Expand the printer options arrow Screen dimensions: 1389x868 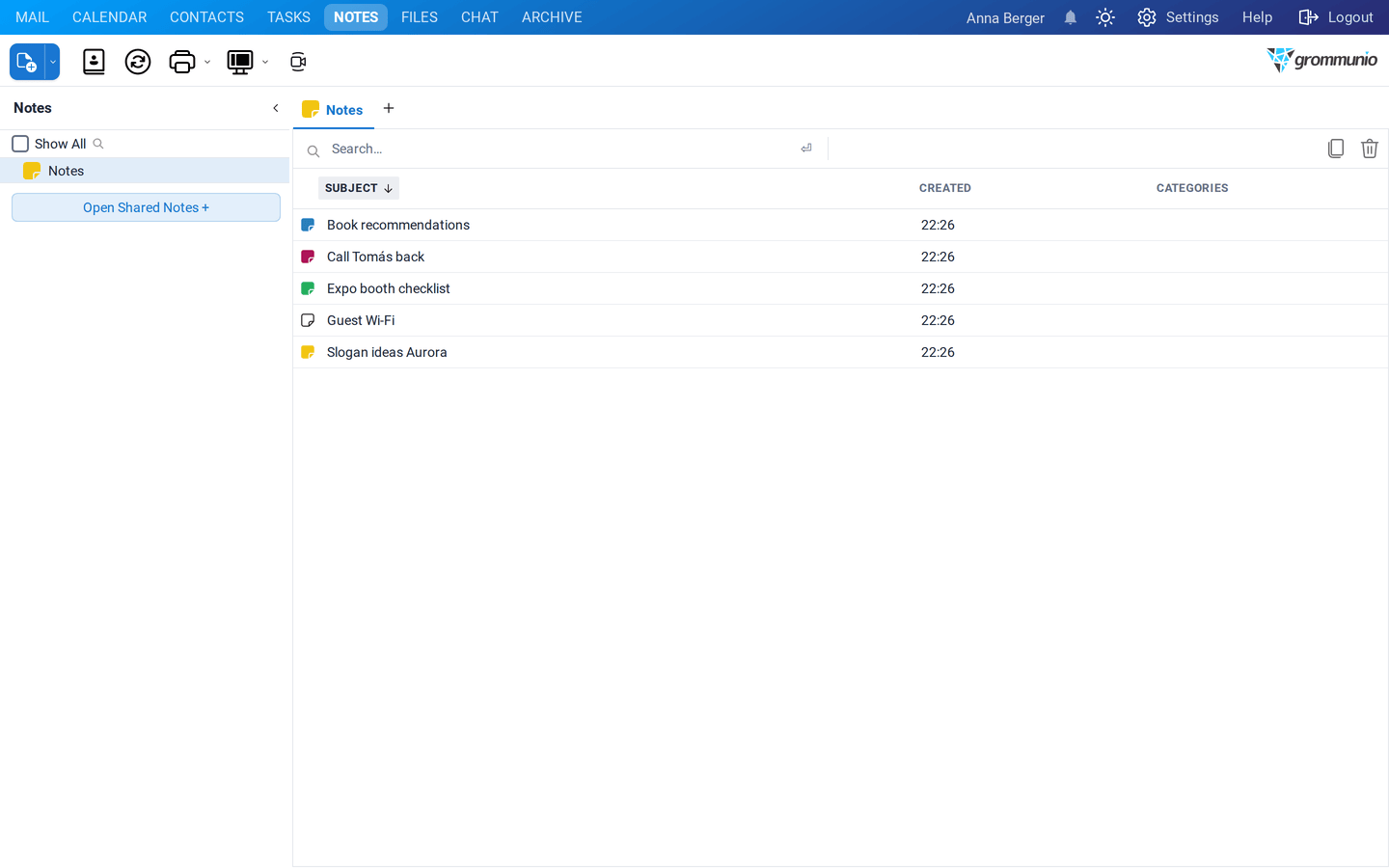(x=207, y=63)
